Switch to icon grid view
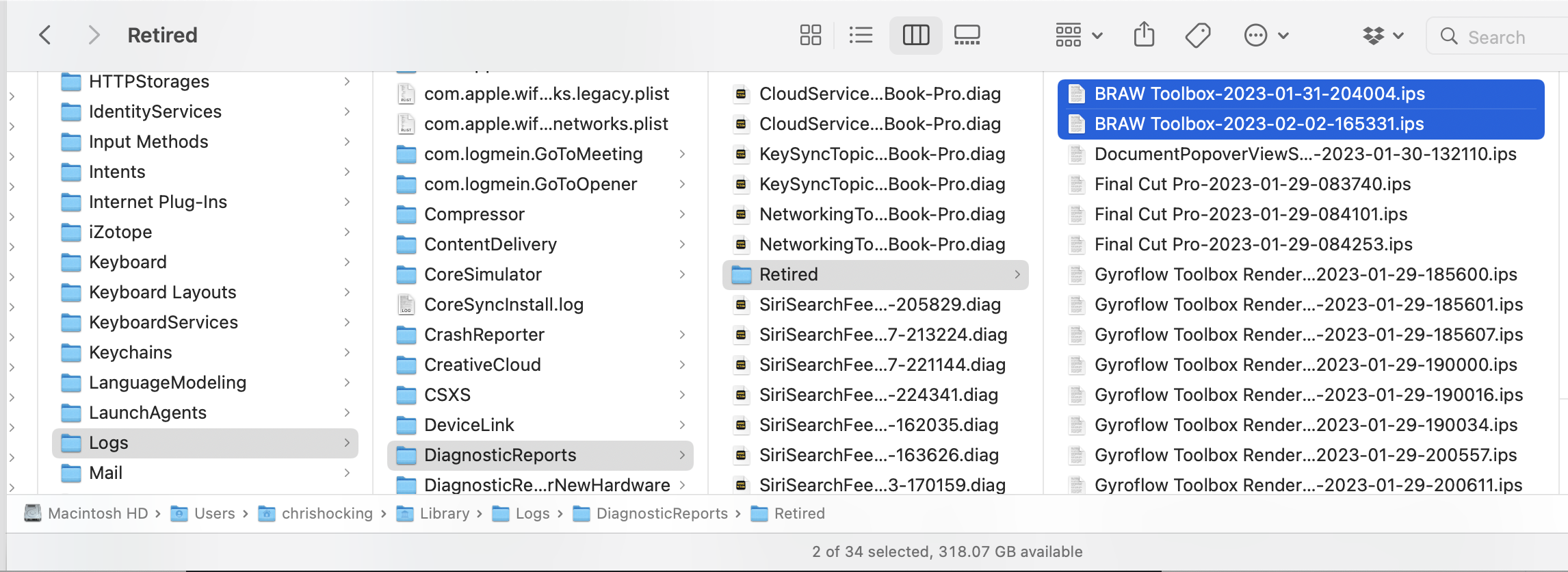This screenshot has width=1568, height=572. [810, 35]
